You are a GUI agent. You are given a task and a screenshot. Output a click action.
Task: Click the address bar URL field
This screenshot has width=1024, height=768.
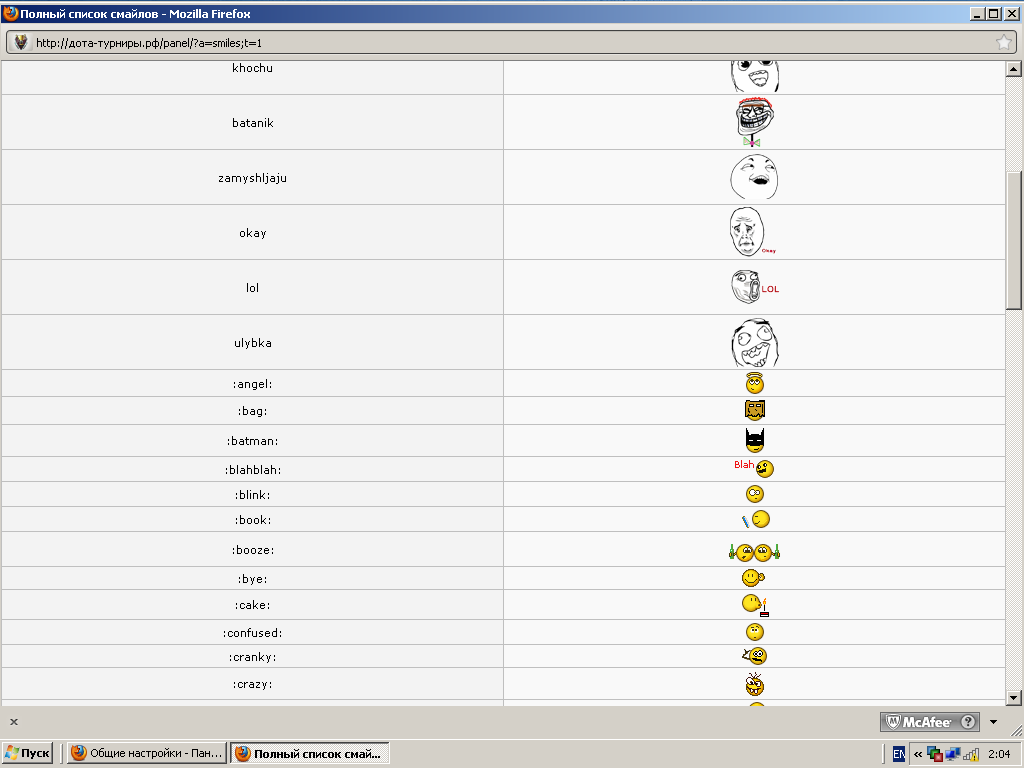point(509,43)
